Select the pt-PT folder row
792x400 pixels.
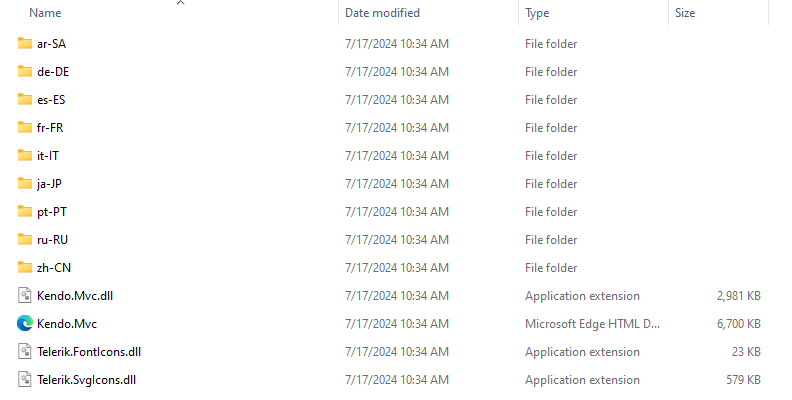(52, 212)
